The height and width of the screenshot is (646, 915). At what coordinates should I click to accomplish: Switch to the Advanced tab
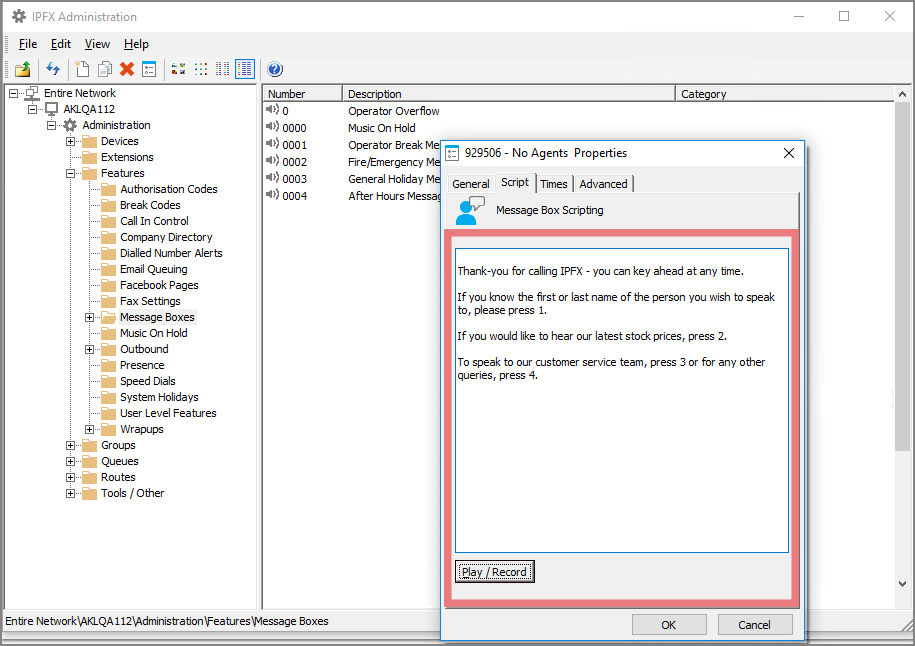[603, 184]
